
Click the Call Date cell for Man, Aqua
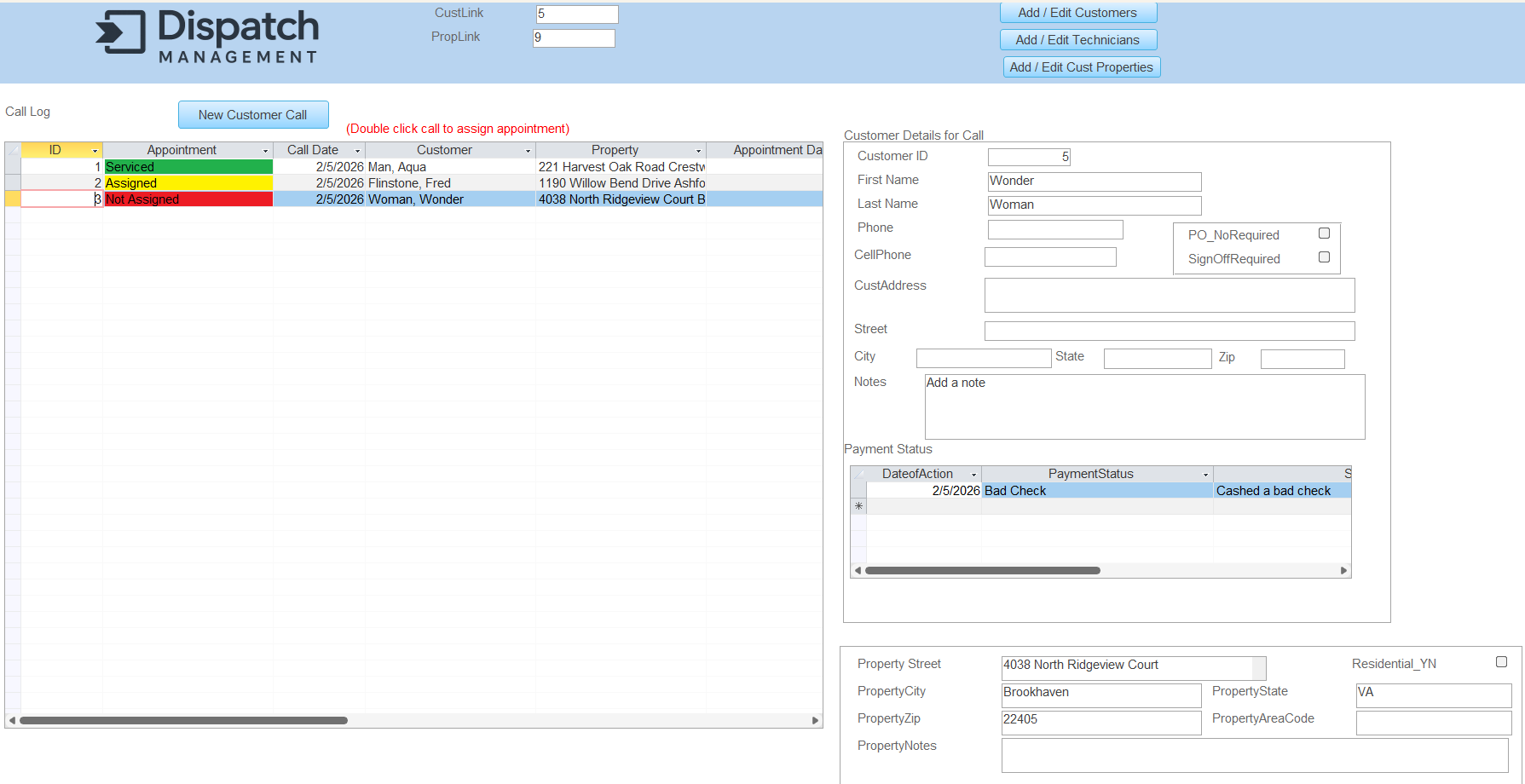click(319, 167)
